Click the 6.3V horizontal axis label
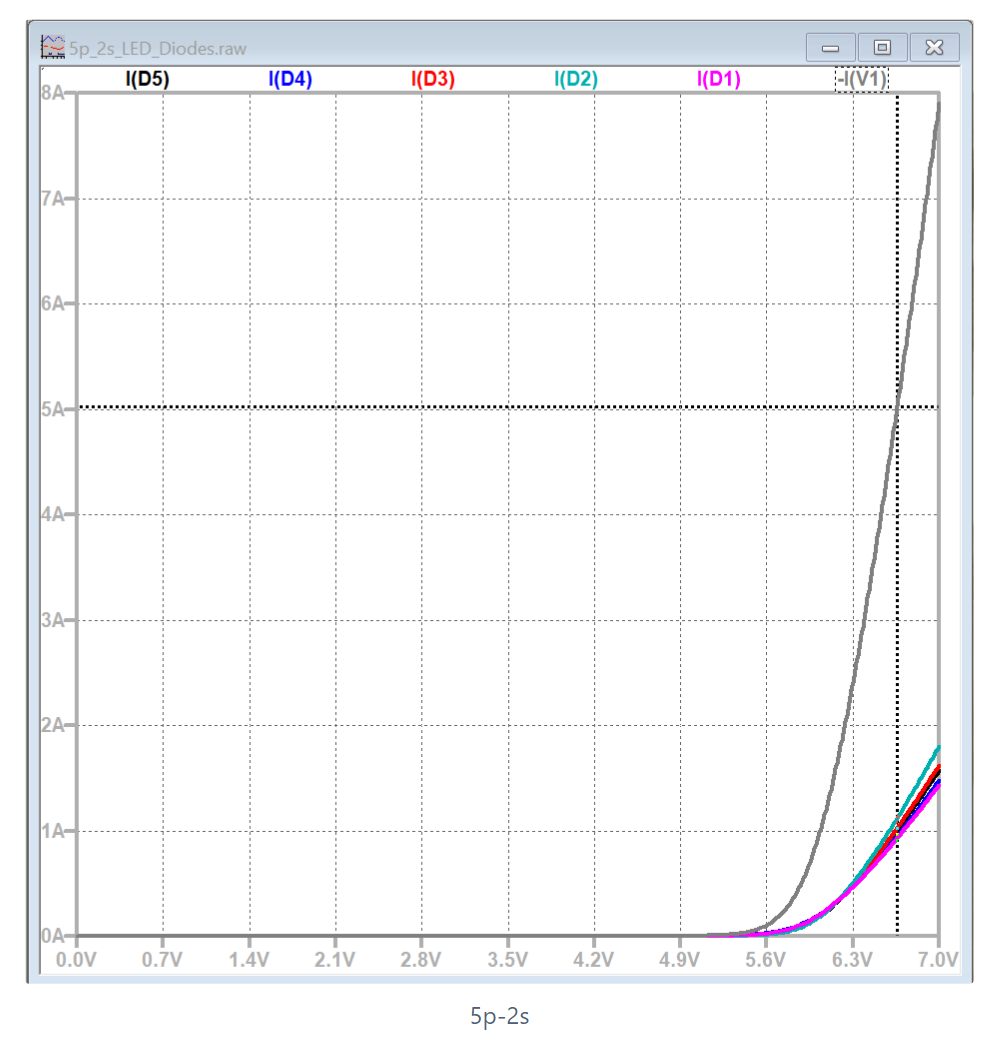Image resolution: width=993 pixels, height=1050 pixels. coord(852,960)
